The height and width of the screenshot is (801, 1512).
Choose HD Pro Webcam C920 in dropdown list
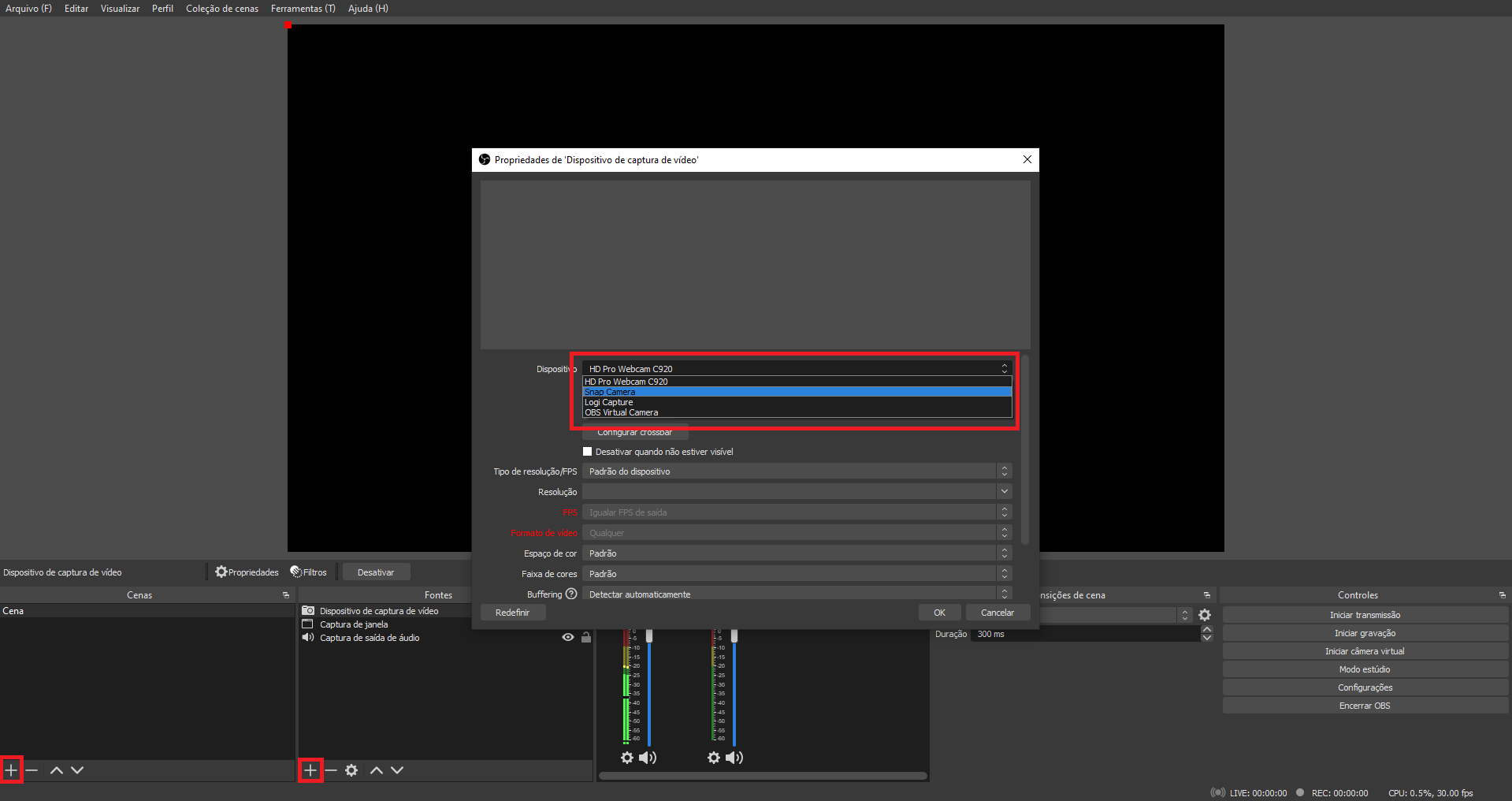coord(797,382)
